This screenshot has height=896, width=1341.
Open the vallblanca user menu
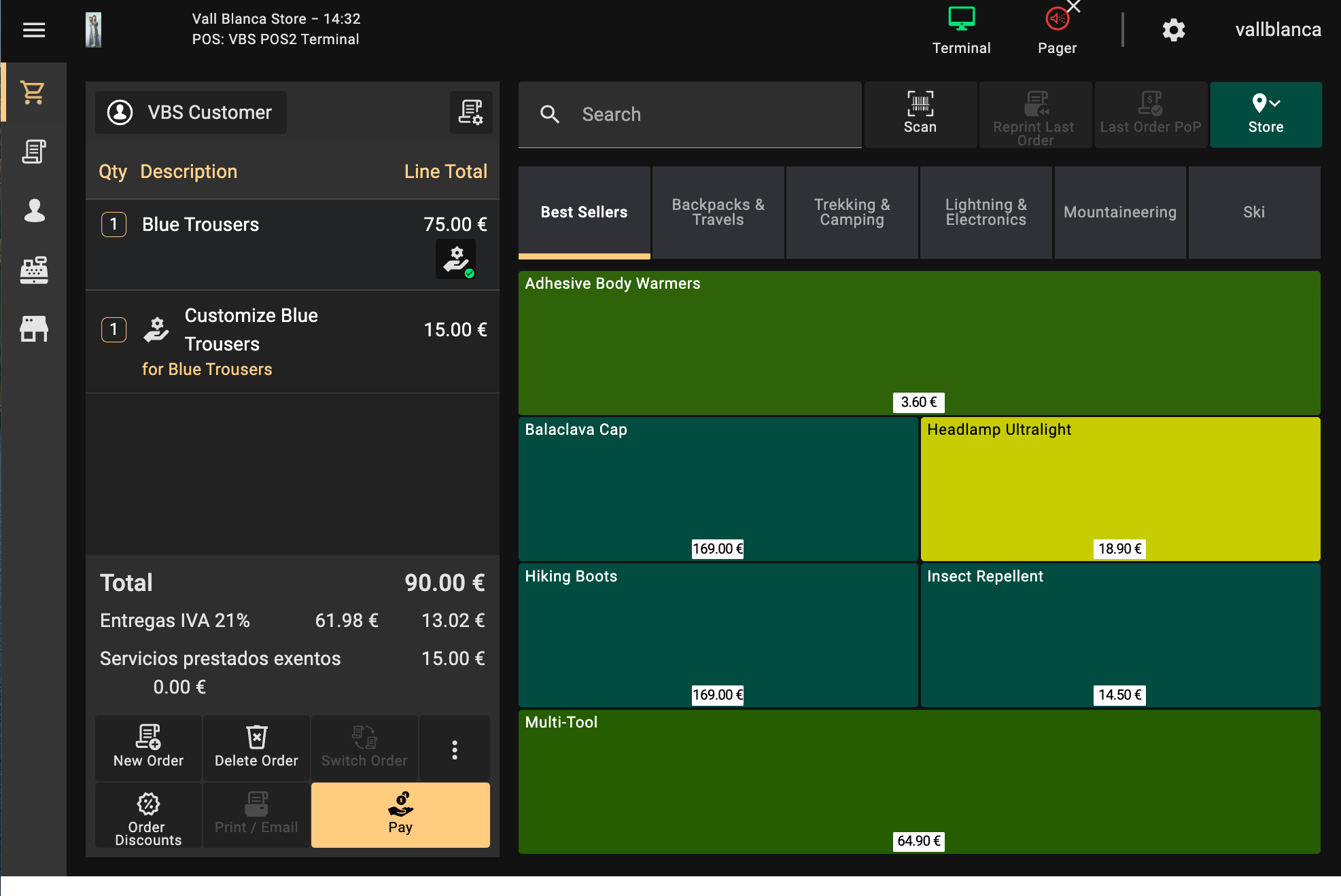1278,30
